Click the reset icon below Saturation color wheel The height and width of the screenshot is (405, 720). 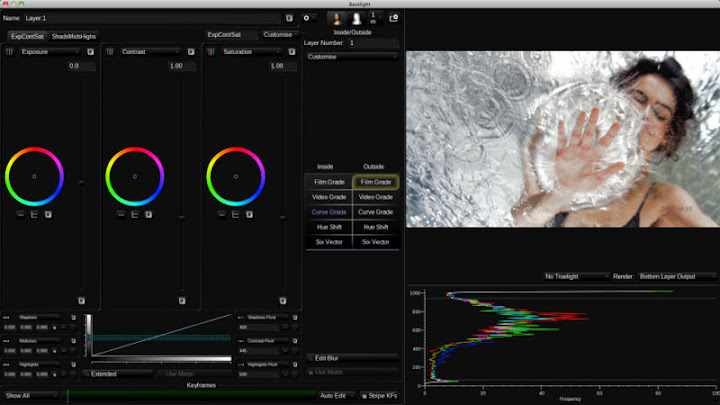(x=249, y=214)
